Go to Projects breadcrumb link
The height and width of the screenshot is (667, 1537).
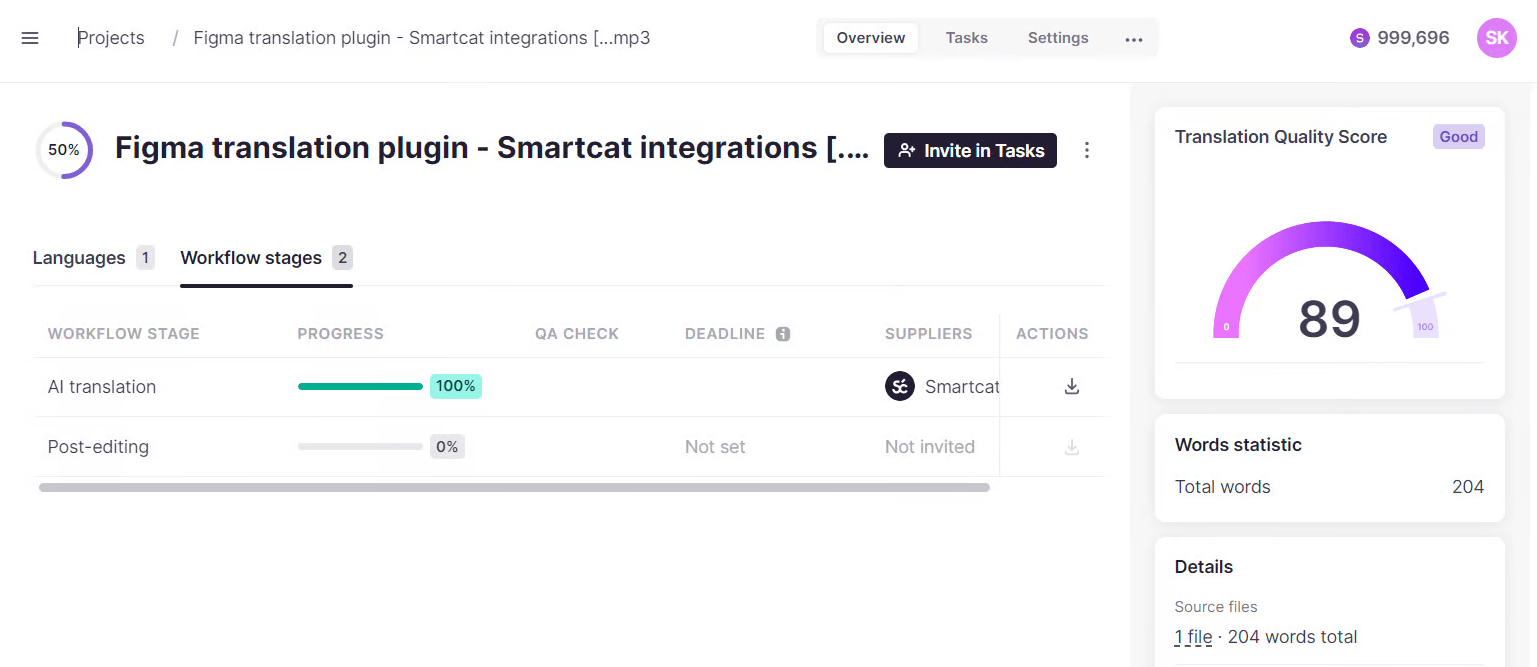111,38
